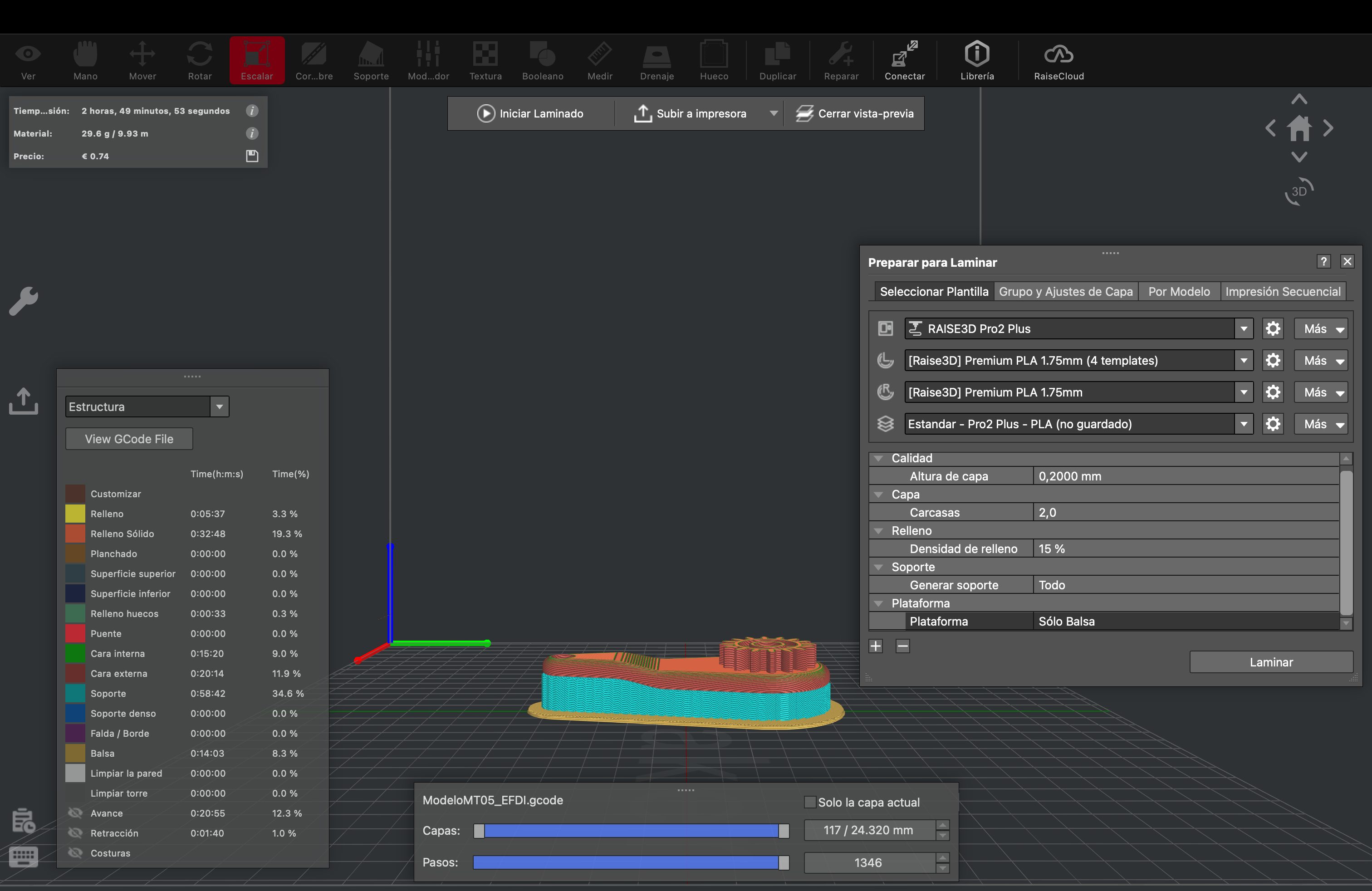1372x891 pixels.
Task: Open the wrench settings icon on left sidebar
Action: coord(24,301)
